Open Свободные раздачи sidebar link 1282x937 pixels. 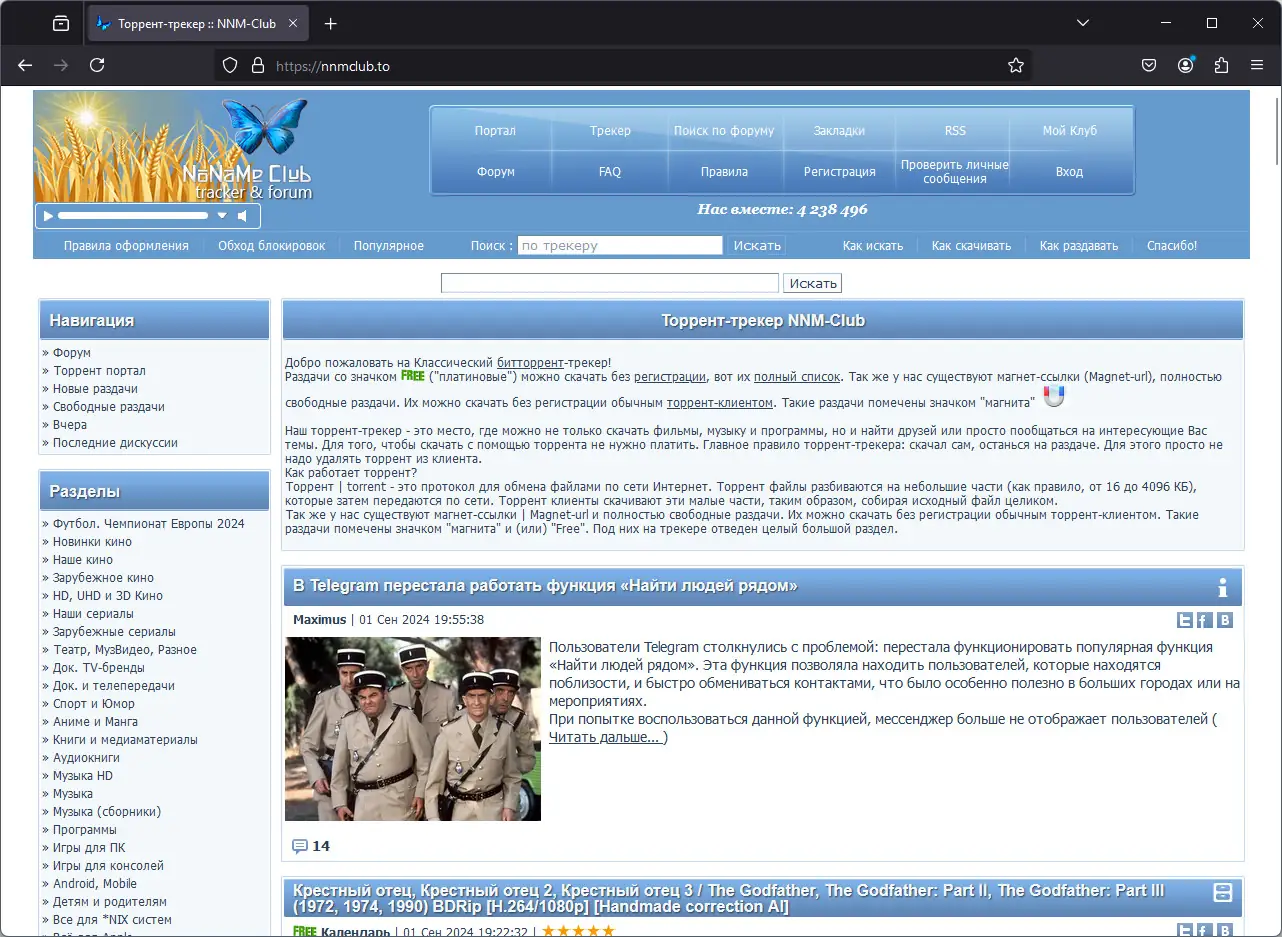pyautogui.click(x=109, y=407)
